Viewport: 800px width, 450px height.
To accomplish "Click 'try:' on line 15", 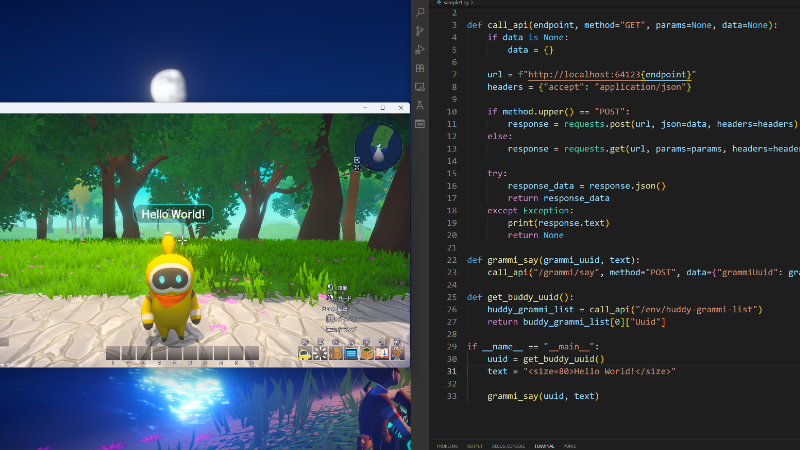I will pyautogui.click(x=497, y=173).
